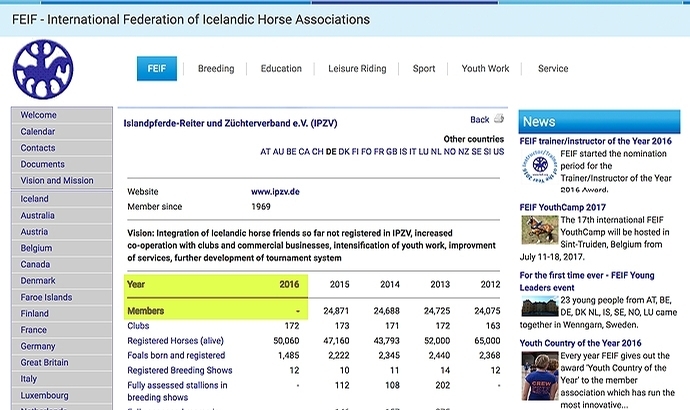Open Finland country page in sidebar
Image resolution: width=690 pixels, height=410 pixels.
(62, 313)
